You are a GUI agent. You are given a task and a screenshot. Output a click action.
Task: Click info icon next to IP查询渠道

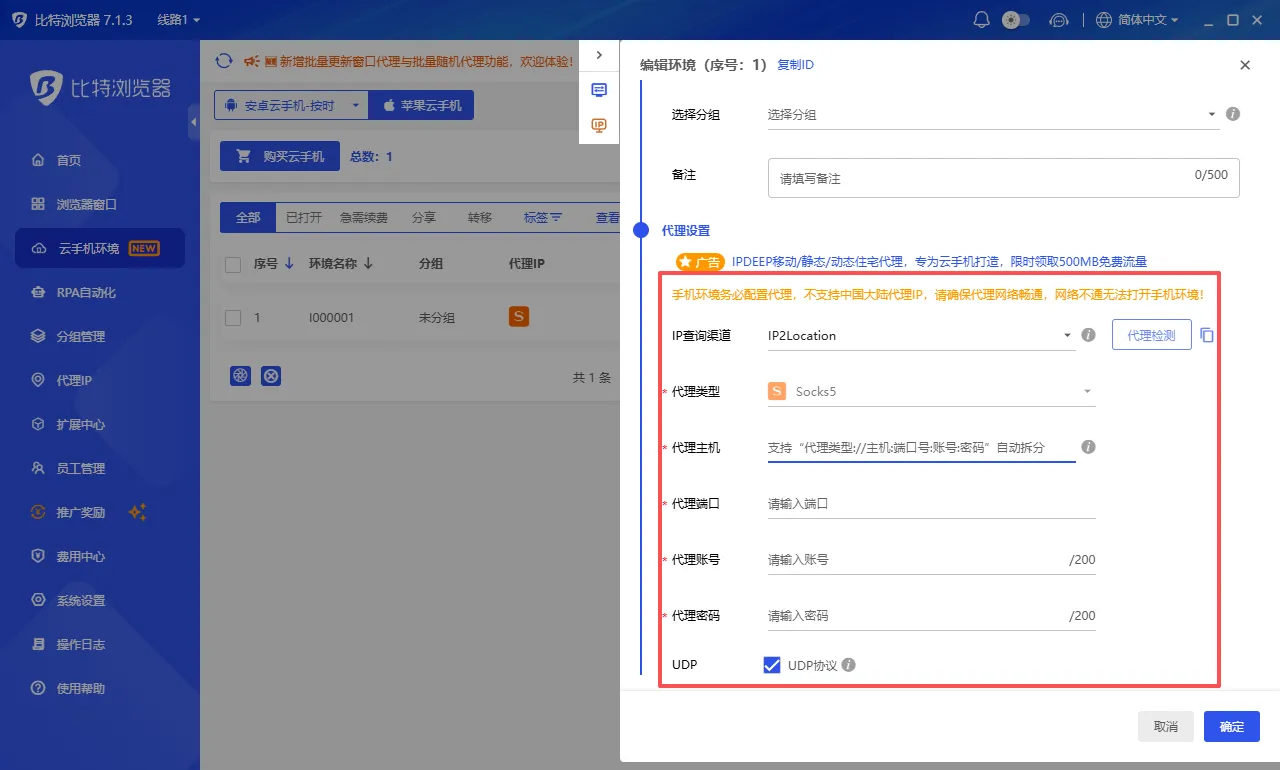[x=1089, y=335]
